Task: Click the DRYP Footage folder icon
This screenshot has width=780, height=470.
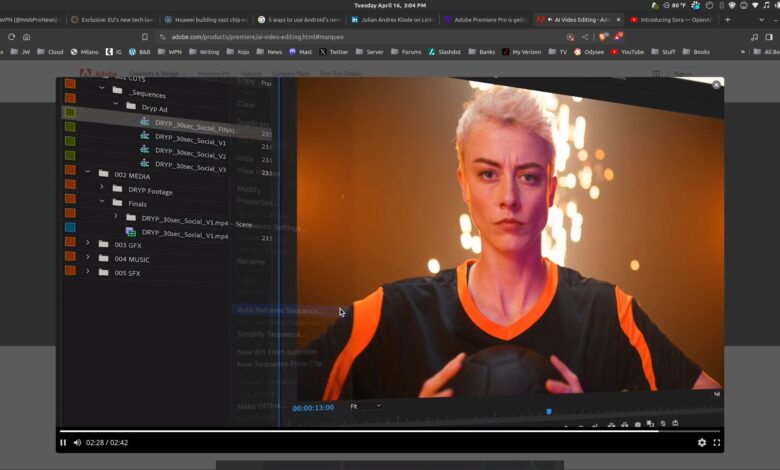Action: [117, 188]
